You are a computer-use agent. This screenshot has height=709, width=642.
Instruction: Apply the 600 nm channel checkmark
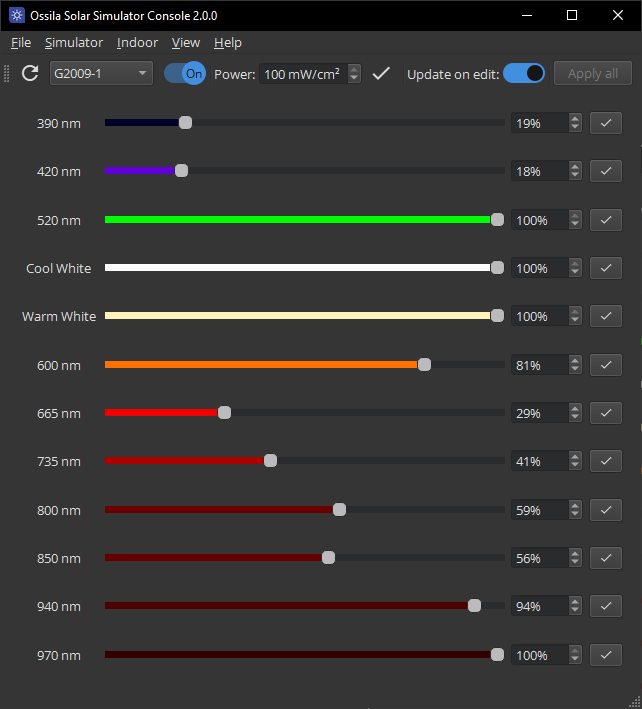point(606,365)
